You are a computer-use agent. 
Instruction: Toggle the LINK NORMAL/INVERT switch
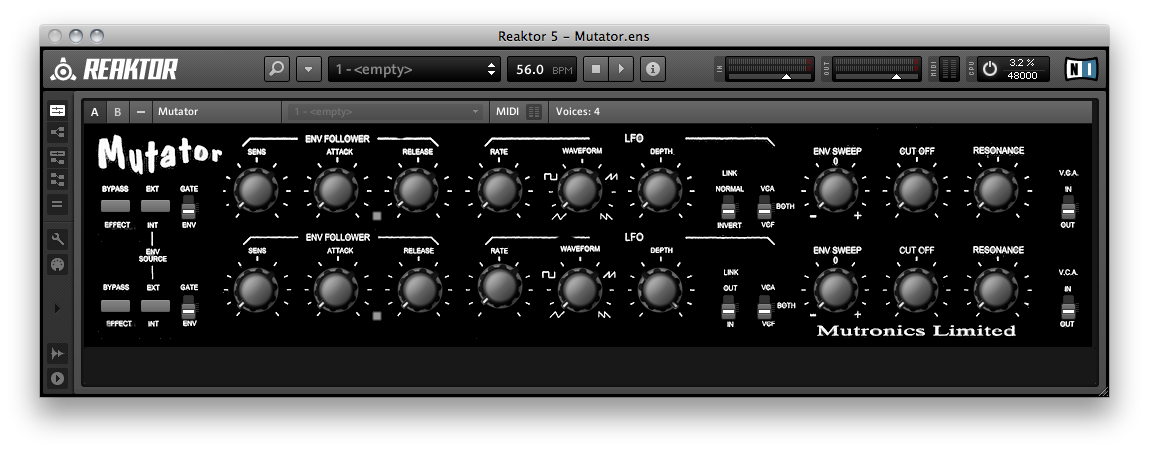(x=728, y=207)
